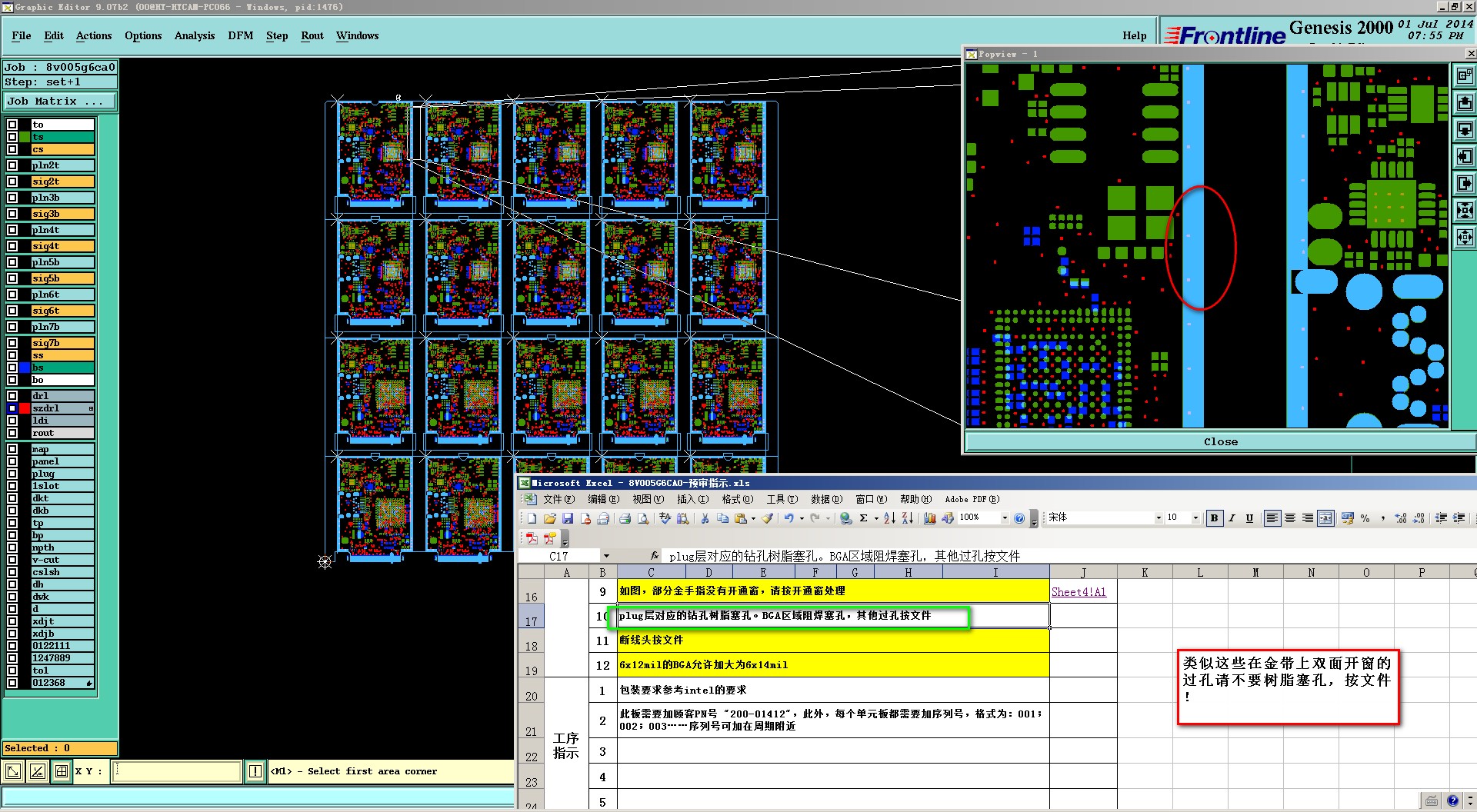
Task: Click Percent Style icon in Excel toolbar
Action: [x=1365, y=518]
